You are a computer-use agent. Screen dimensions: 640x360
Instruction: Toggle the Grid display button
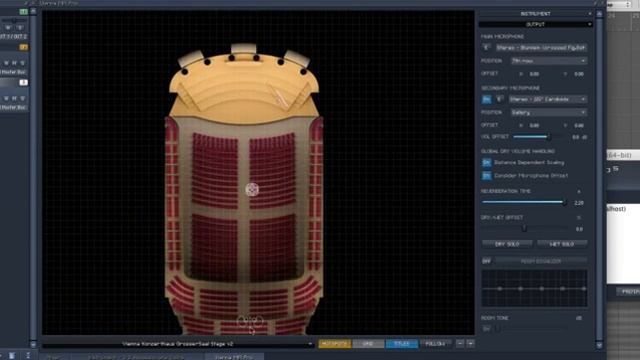(x=368, y=344)
